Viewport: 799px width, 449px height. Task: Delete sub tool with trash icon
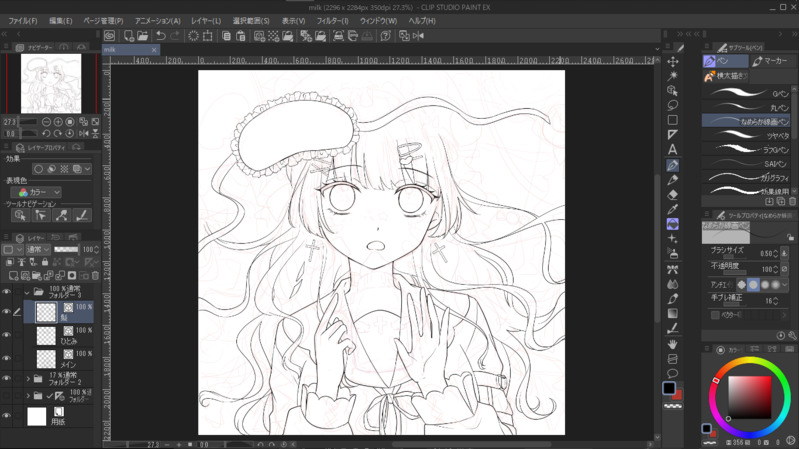tap(792, 202)
